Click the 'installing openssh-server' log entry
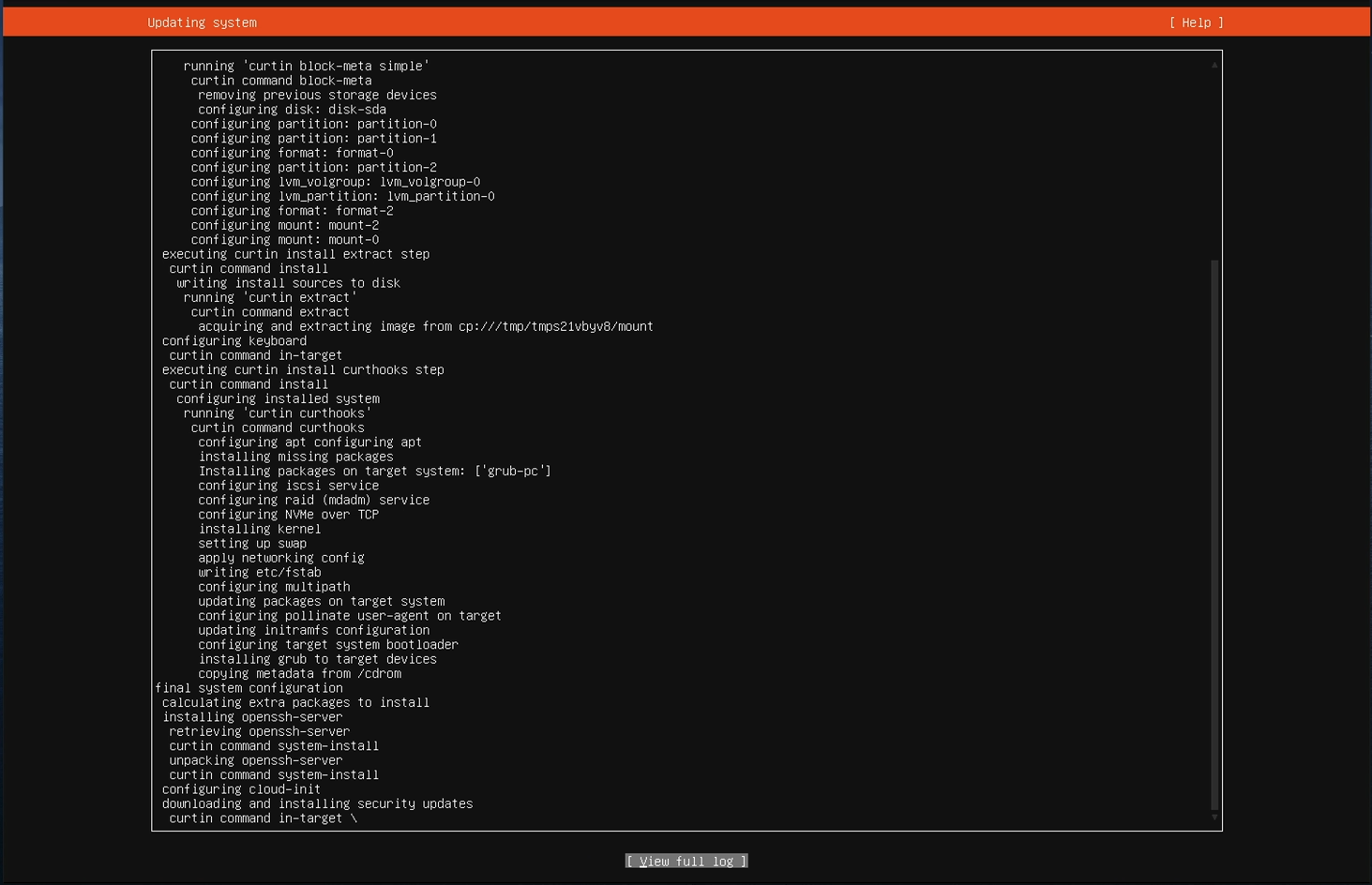This screenshot has height=885, width=1372. (252, 717)
